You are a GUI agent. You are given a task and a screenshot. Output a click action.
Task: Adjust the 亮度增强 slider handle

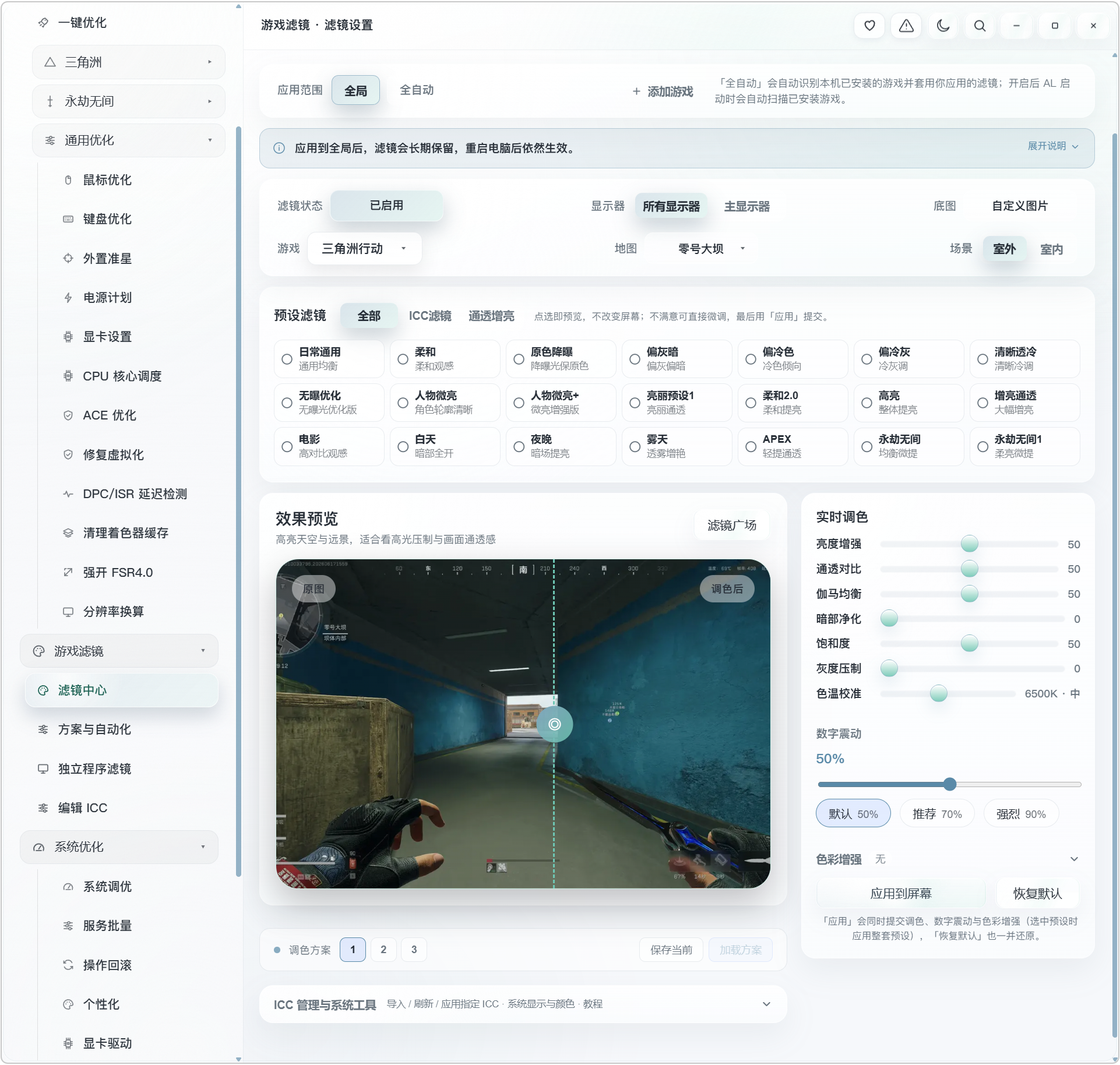coord(969,544)
